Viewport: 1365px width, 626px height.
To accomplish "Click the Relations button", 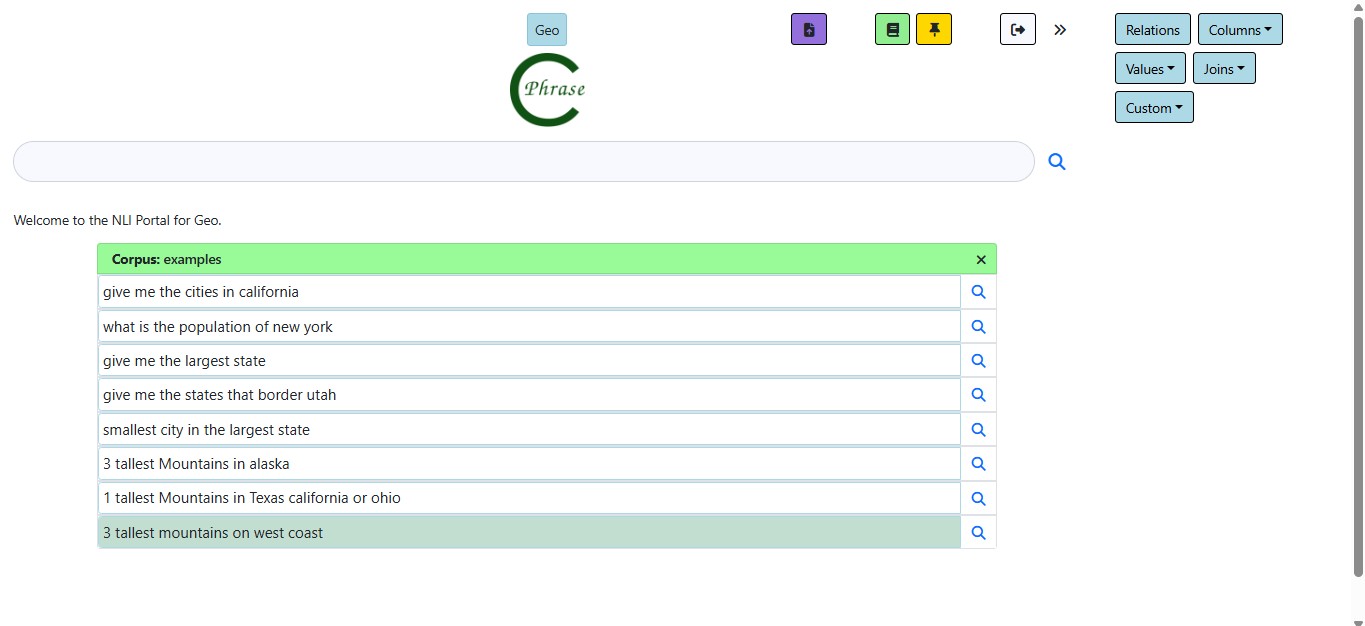I will pos(1153,30).
